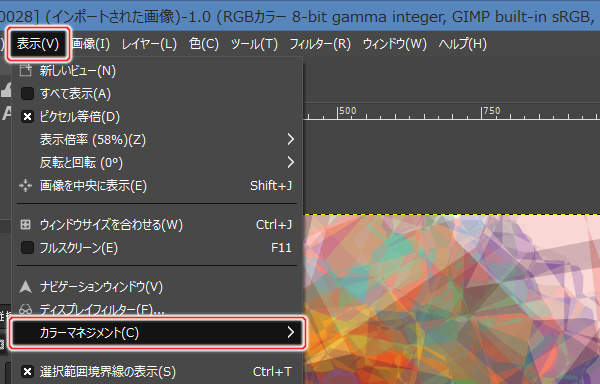This screenshot has width=600, height=384.
Task: Click the F11 shortcut label
Action: (x=281, y=248)
